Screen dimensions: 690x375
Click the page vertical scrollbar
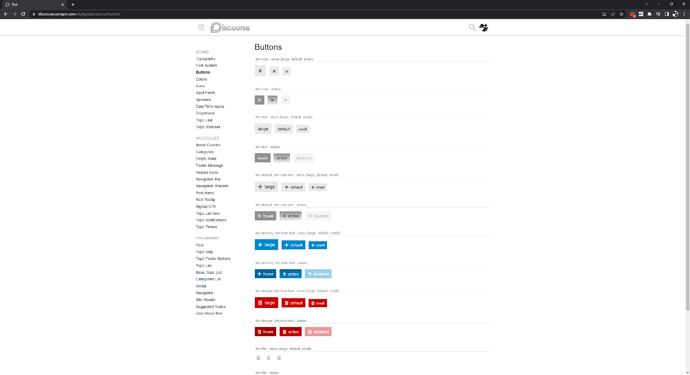[x=687, y=167]
